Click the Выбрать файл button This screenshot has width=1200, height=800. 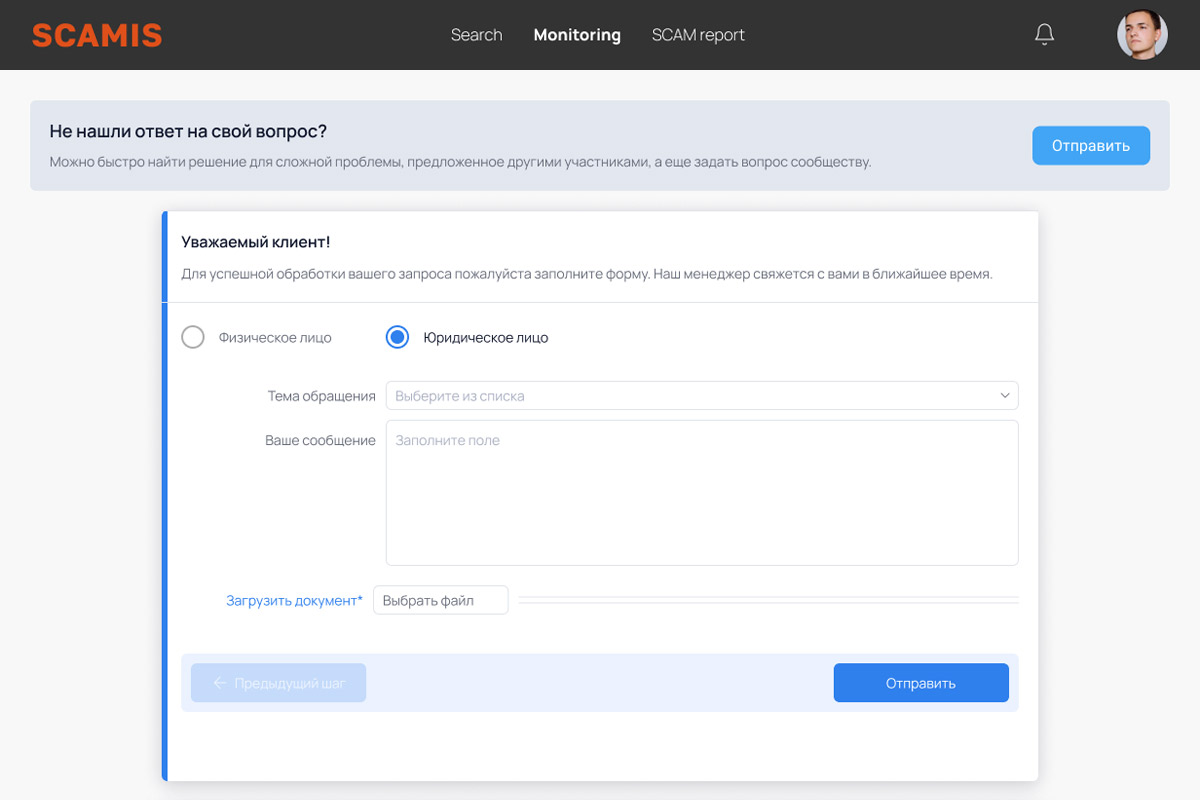(440, 600)
